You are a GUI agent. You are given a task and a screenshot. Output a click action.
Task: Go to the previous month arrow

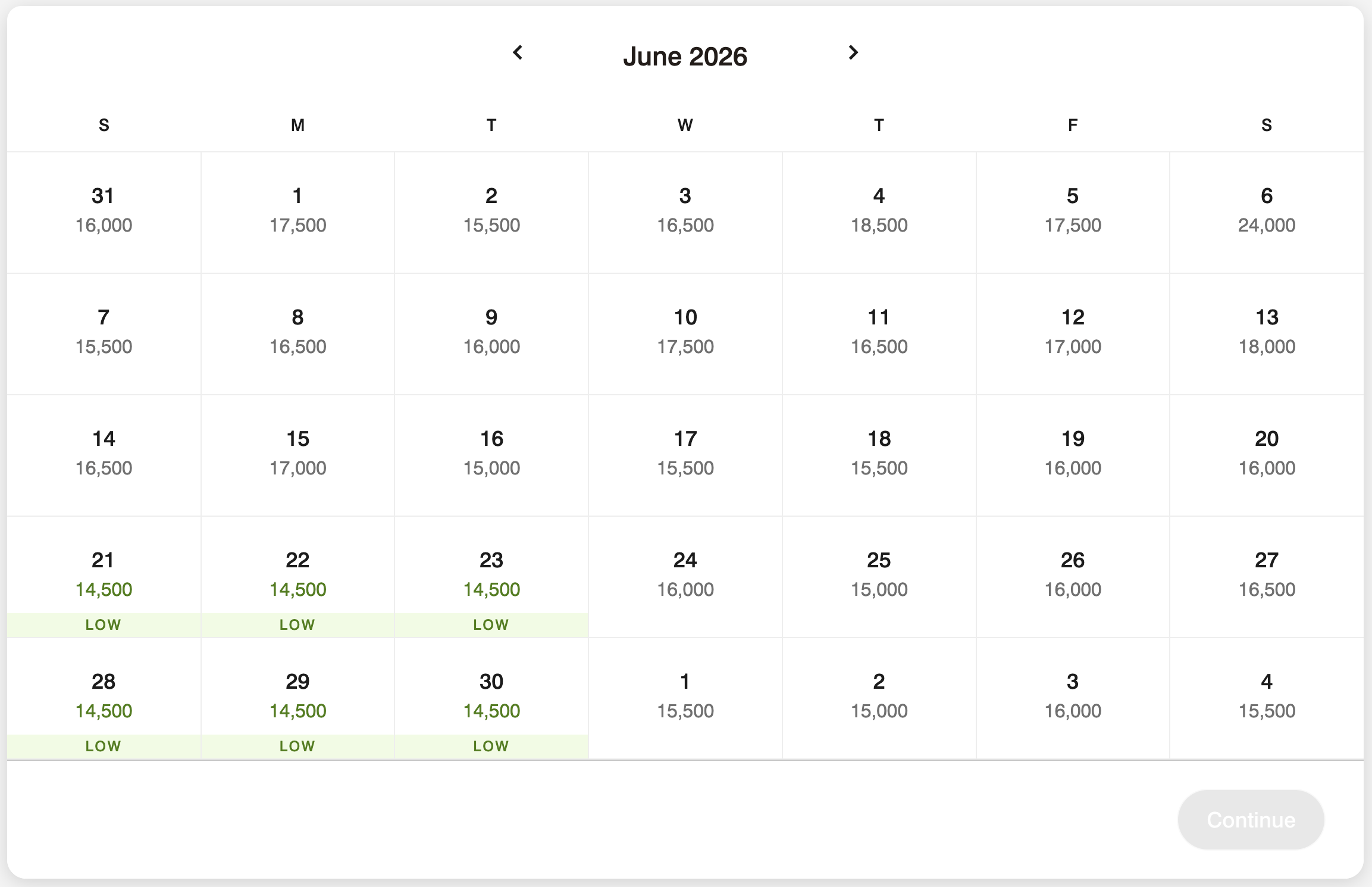coord(518,53)
